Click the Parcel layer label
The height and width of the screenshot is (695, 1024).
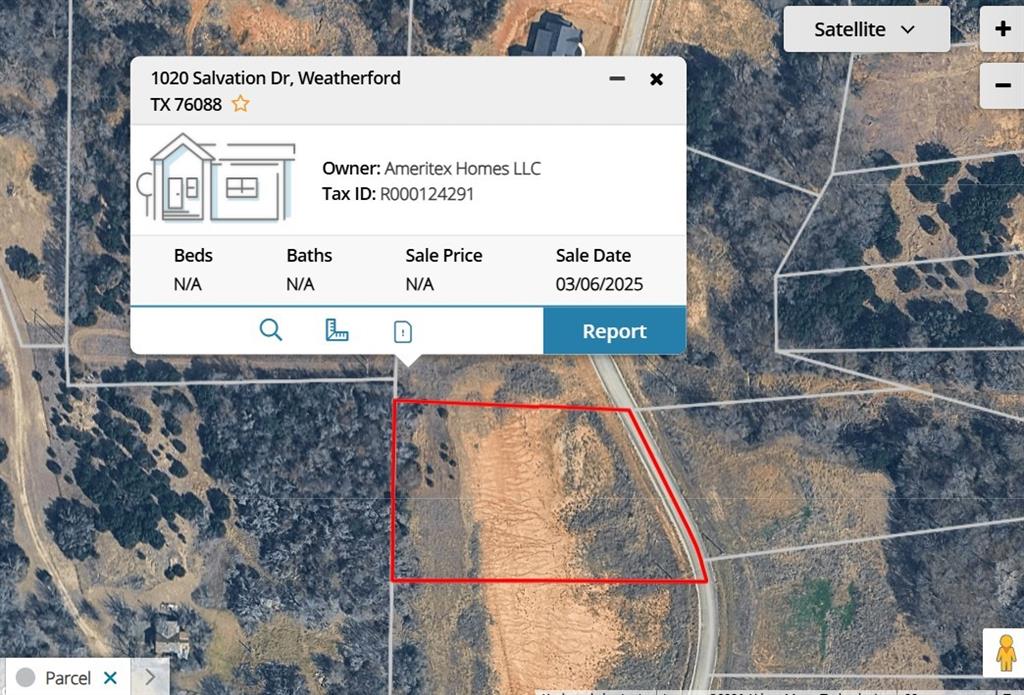(x=68, y=678)
